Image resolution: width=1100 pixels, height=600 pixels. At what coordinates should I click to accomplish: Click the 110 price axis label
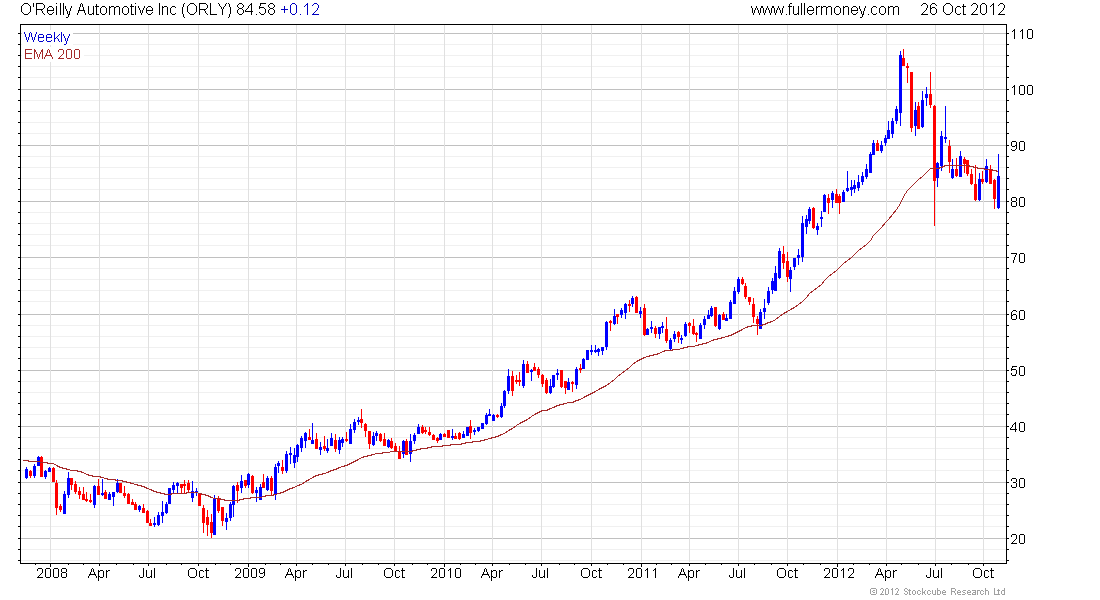tap(1022, 34)
